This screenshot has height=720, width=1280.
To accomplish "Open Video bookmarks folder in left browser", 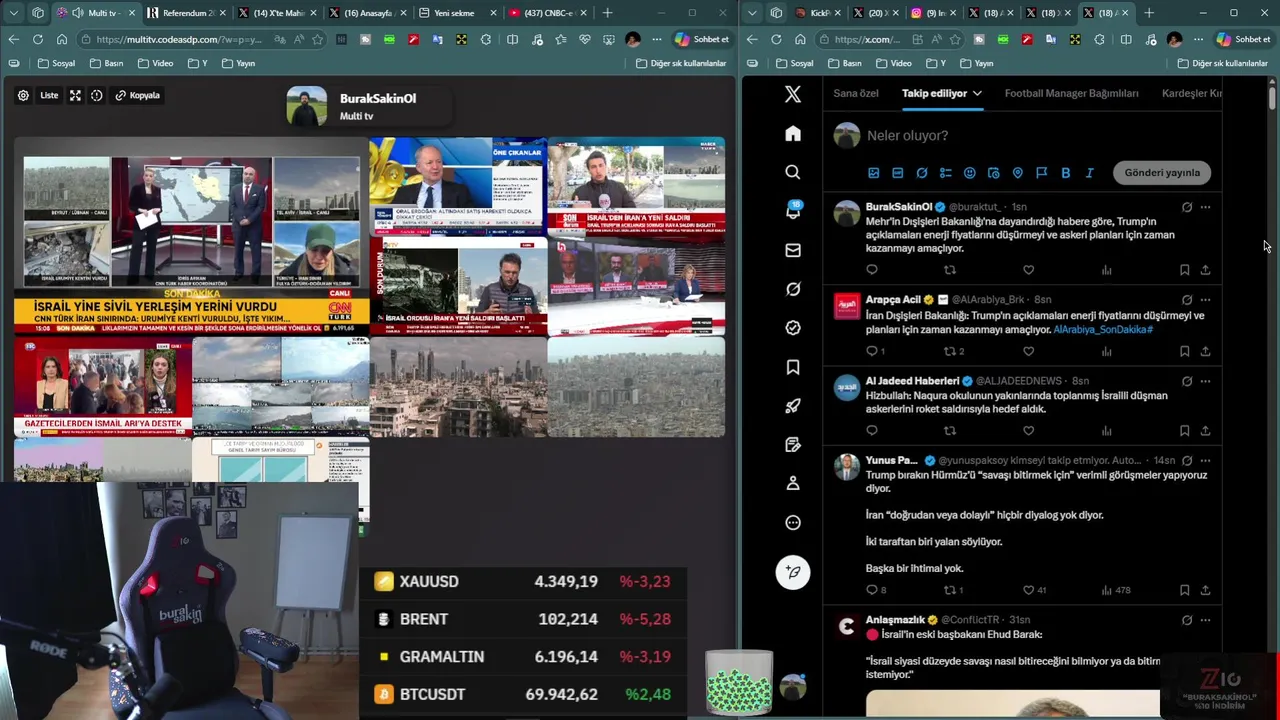I will pos(155,63).
